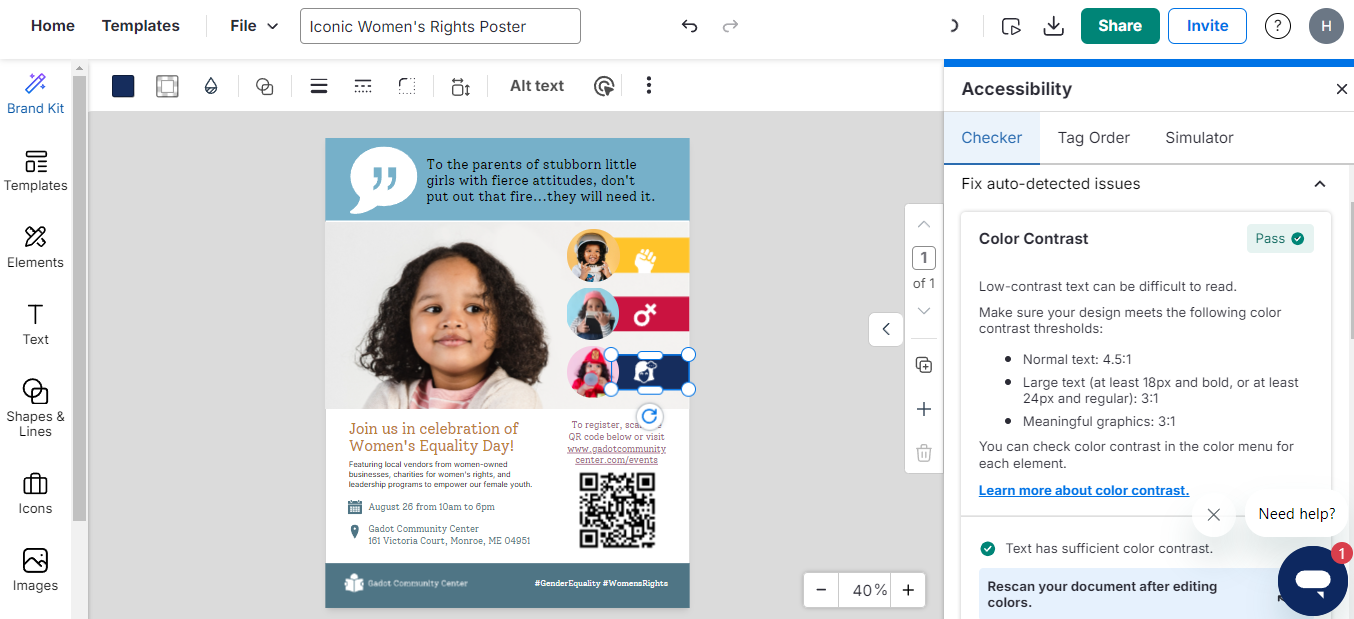Switch to the Checker tab
The width and height of the screenshot is (1354, 619).
click(992, 138)
